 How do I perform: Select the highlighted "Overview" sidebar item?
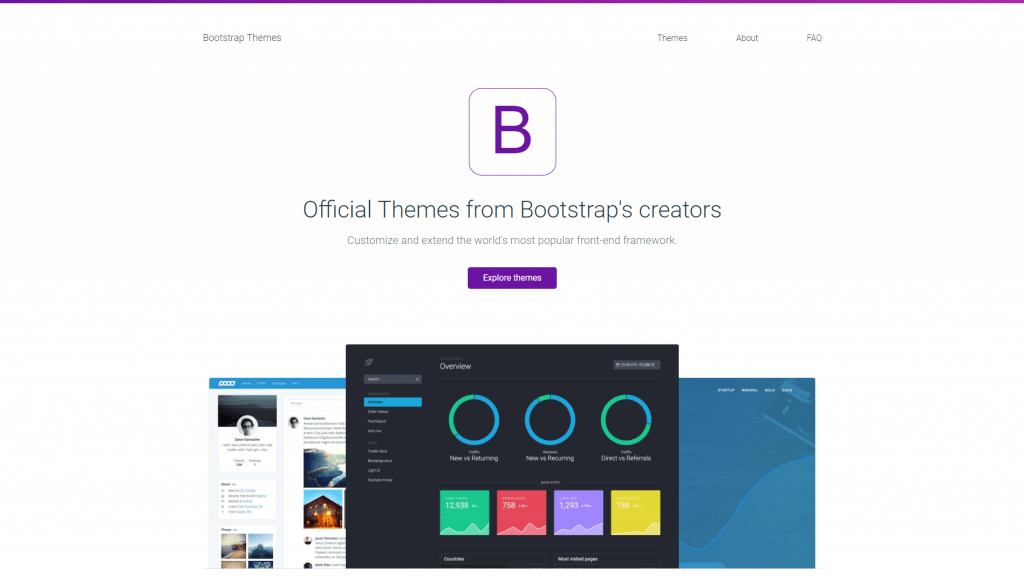tap(393, 402)
